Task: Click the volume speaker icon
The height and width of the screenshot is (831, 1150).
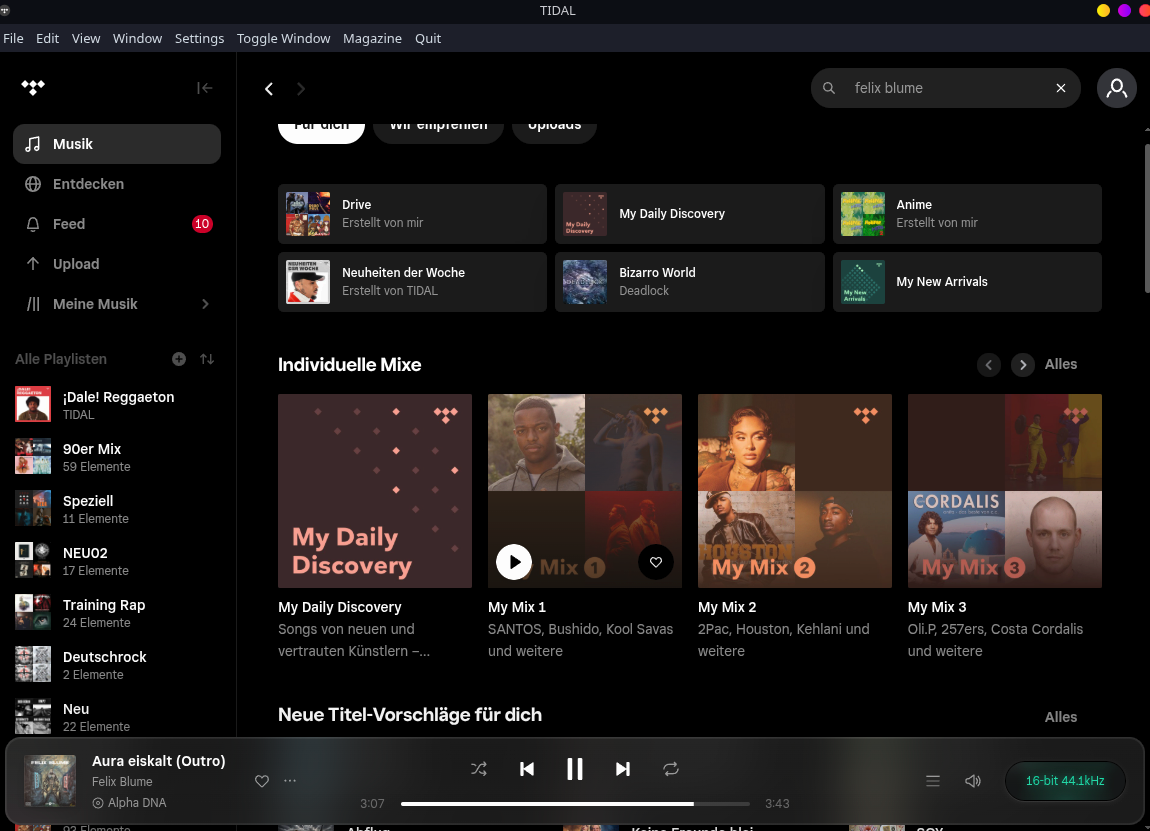Action: click(973, 781)
